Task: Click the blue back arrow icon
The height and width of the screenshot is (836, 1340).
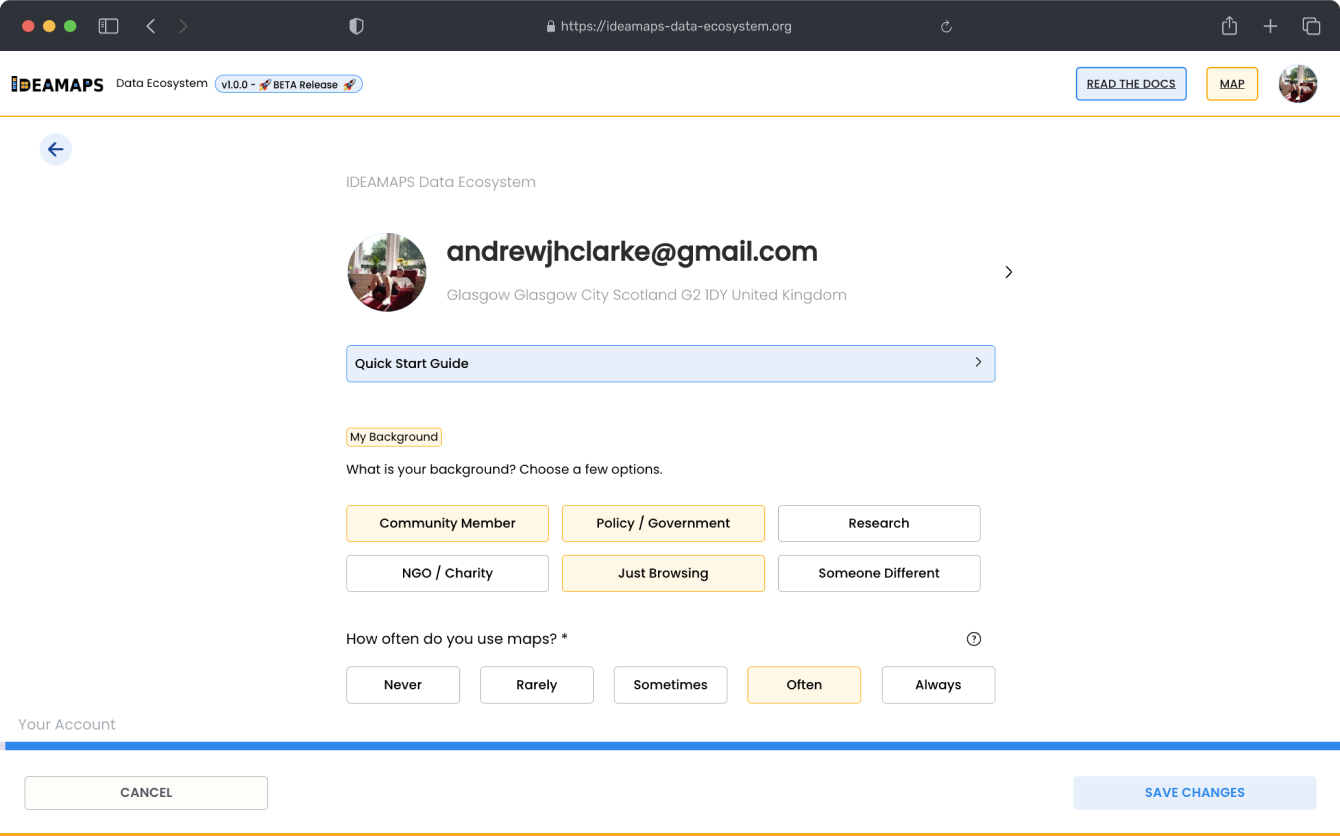Action: pos(56,150)
